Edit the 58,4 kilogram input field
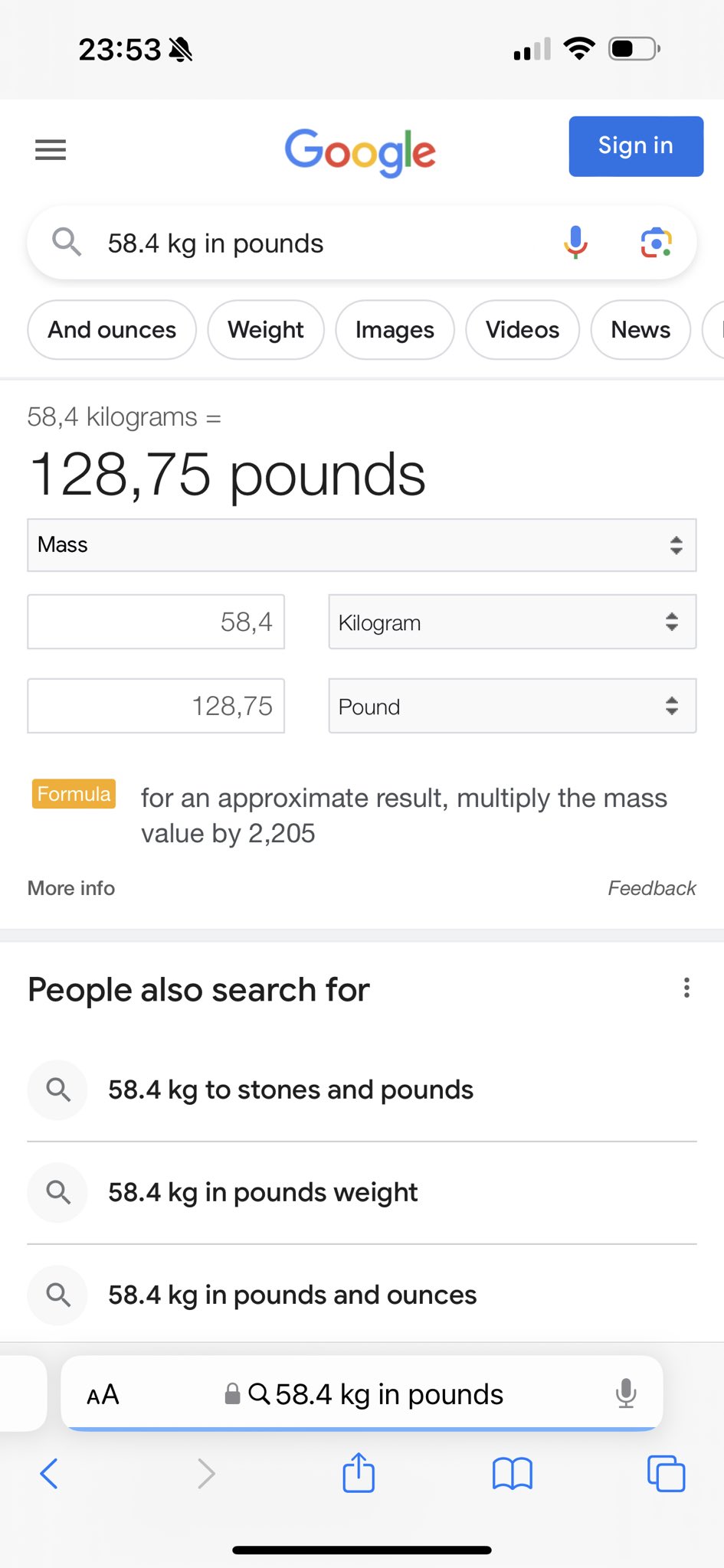This screenshot has height=1568, width=724. click(156, 622)
